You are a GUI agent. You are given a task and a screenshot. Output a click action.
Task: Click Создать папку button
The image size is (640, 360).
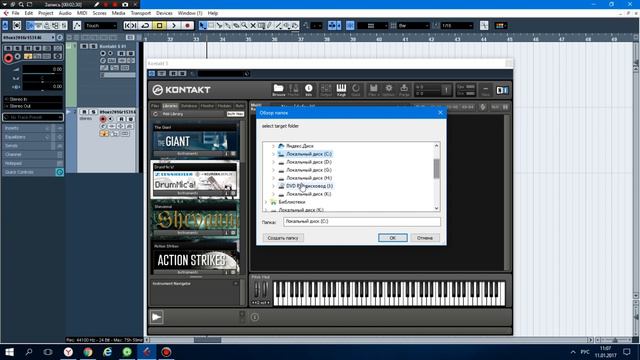tap(283, 238)
